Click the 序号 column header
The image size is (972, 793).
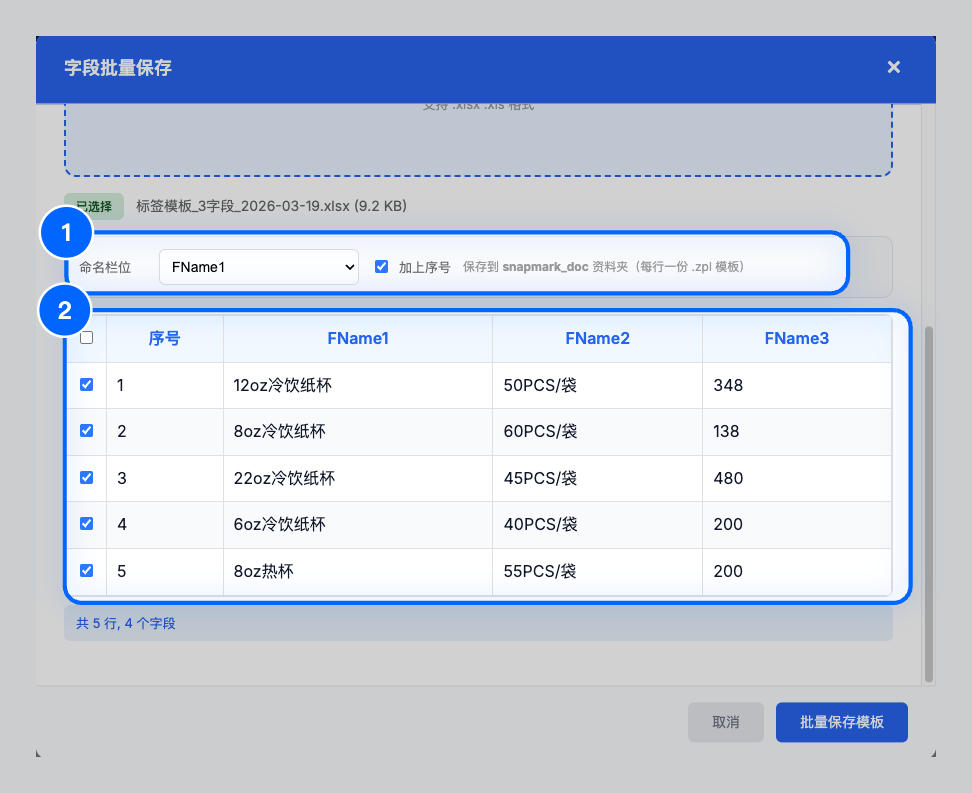pyautogui.click(x=164, y=339)
